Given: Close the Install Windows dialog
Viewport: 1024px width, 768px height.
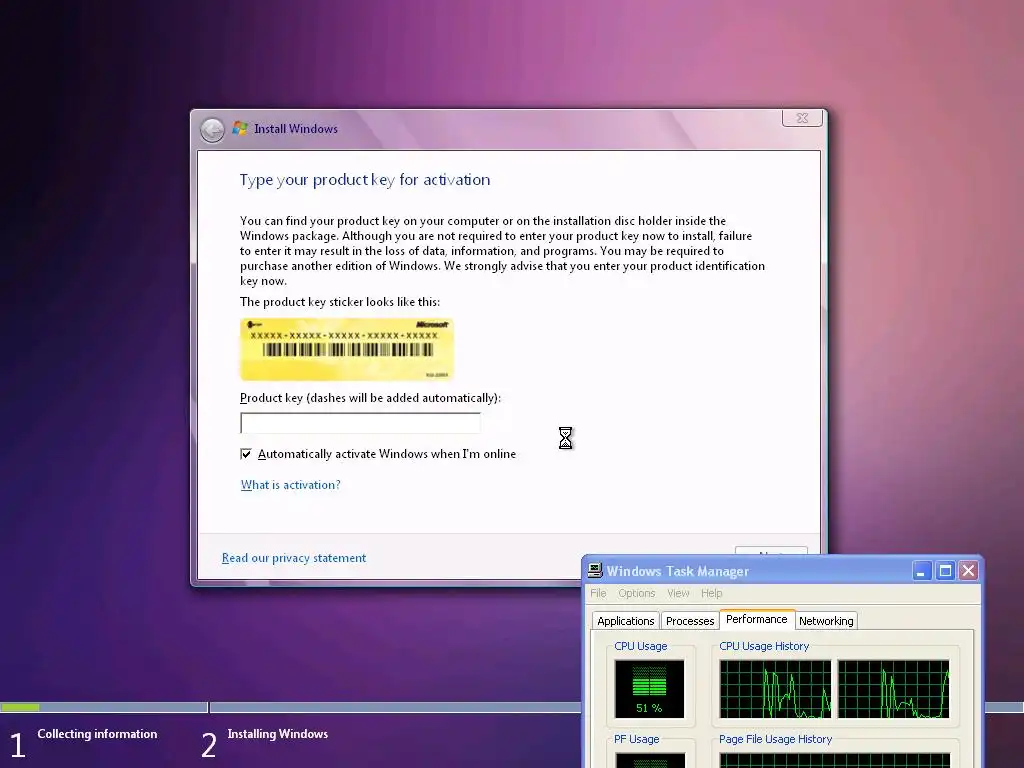Looking at the screenshot, I should pyautogui.click(x=802, y=118).
